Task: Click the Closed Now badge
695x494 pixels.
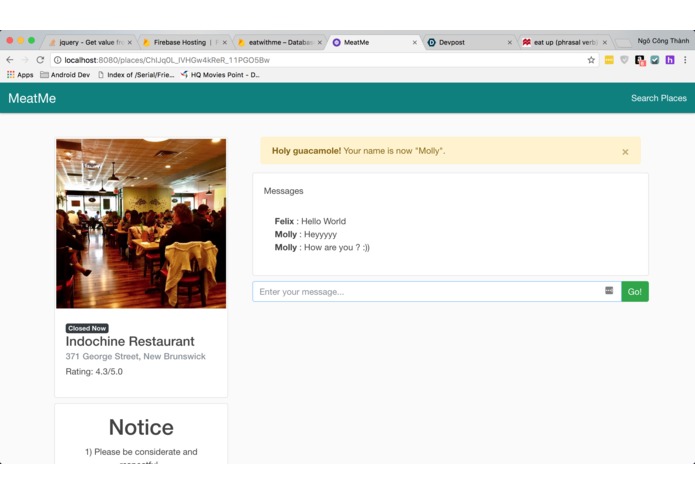Action: [87, 328]
